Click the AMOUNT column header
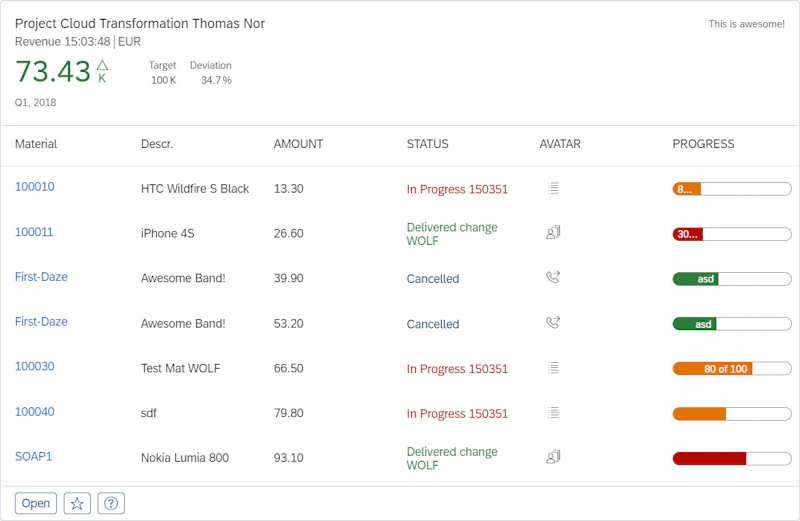This screenshot has height=521, width=800. pos(298,144)
